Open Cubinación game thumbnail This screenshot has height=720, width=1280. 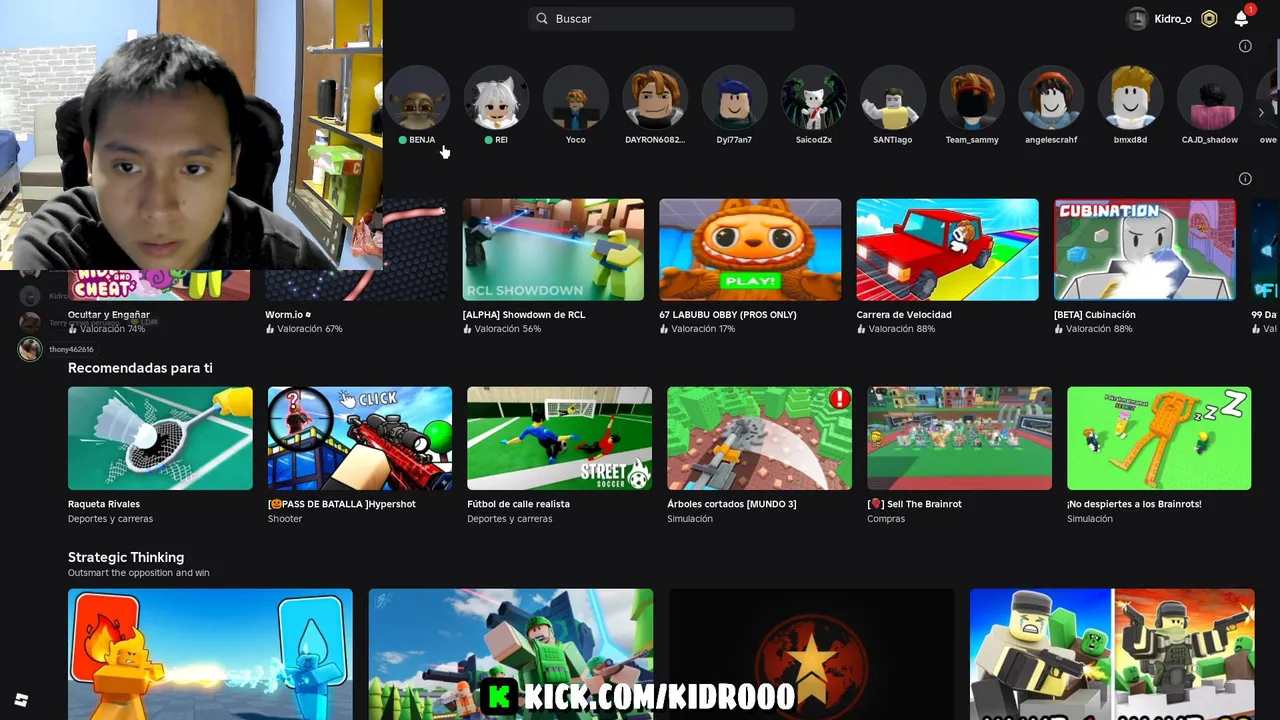(1145, 250)
